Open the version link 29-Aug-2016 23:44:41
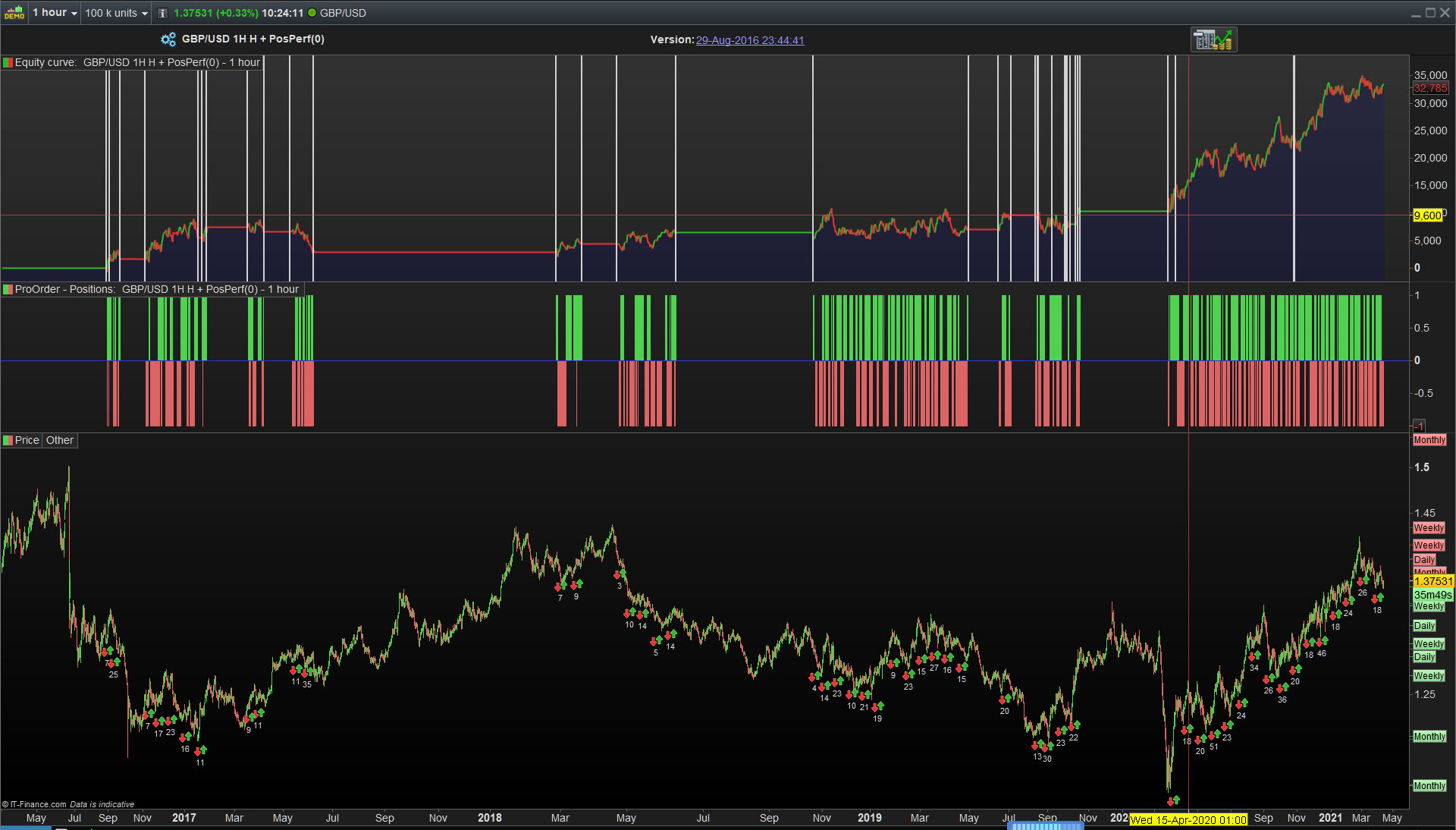 pos(749,40)
